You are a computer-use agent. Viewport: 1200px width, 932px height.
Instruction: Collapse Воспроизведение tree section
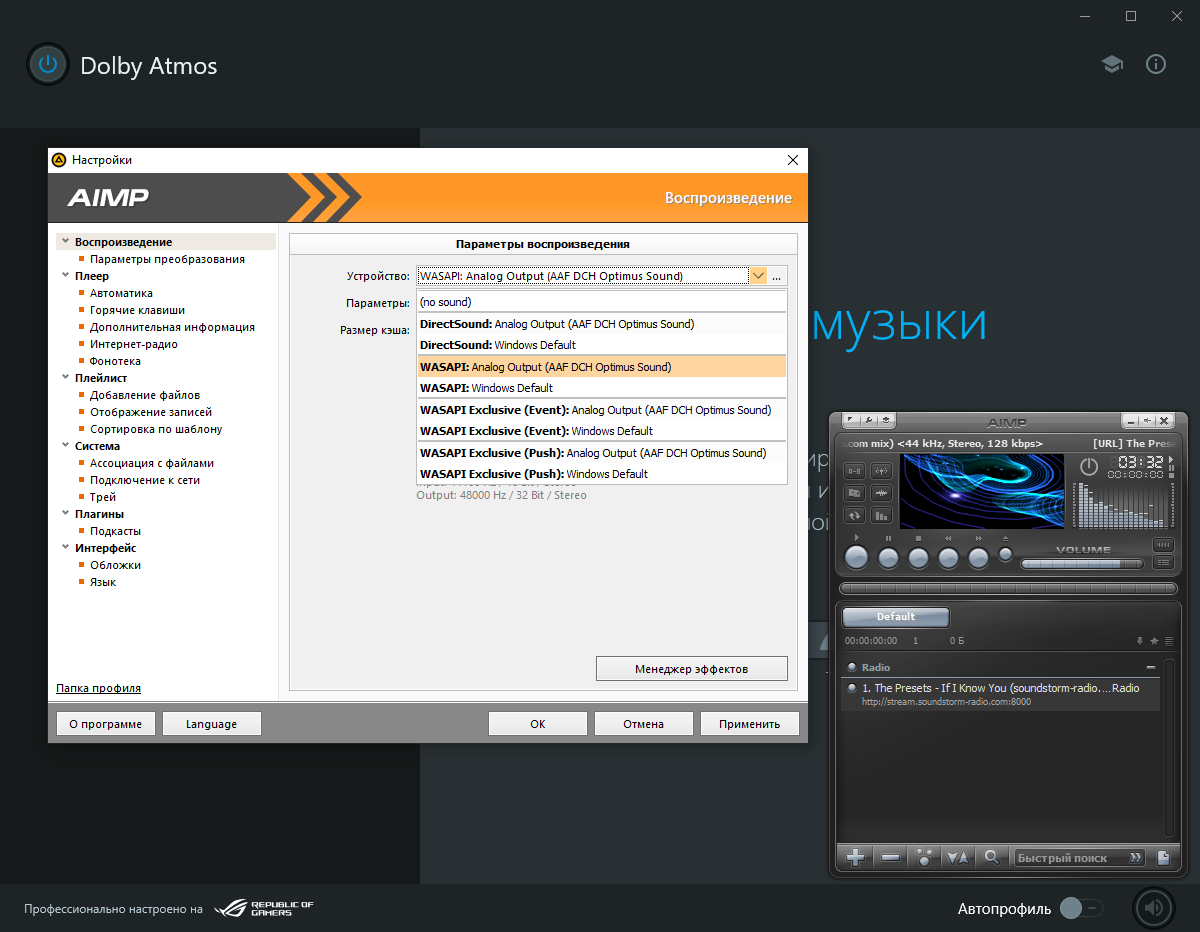[x=65, y=242]
